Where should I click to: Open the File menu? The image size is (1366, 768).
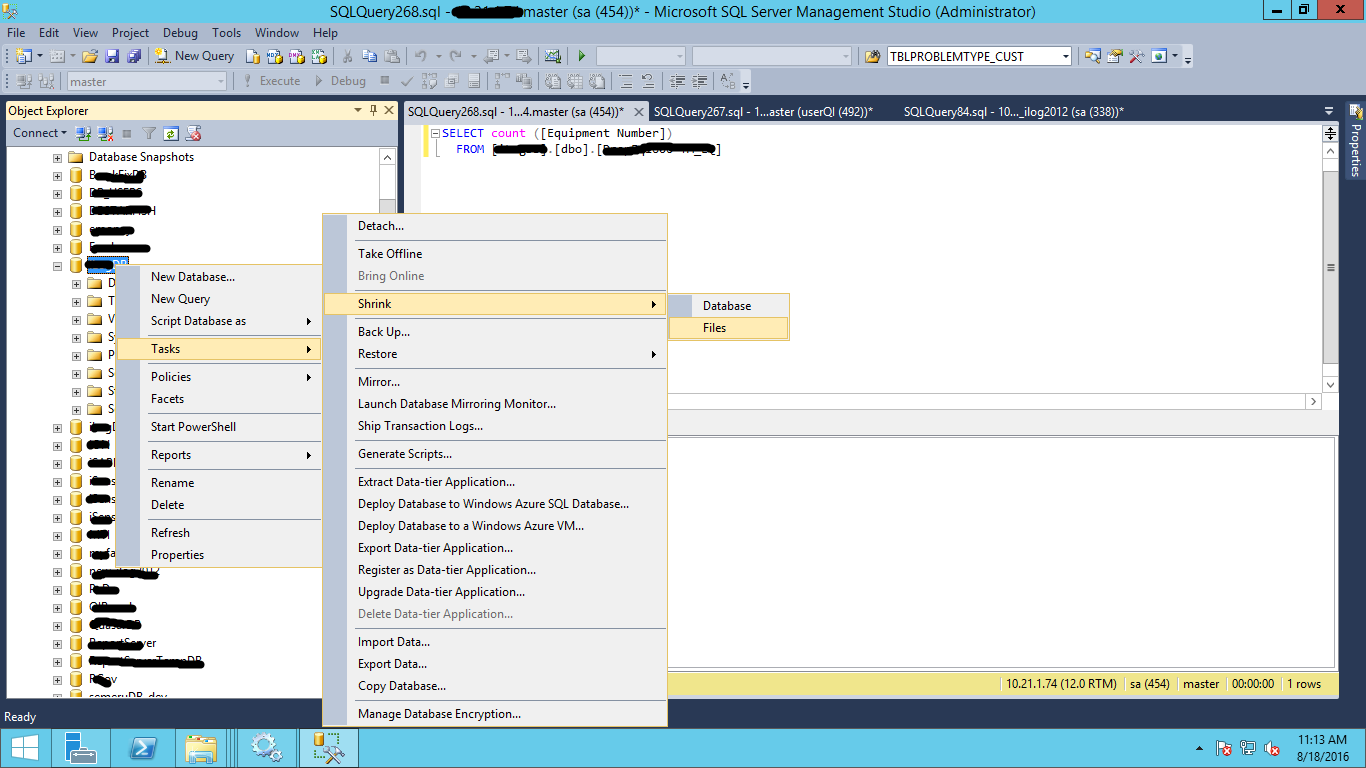16,33
